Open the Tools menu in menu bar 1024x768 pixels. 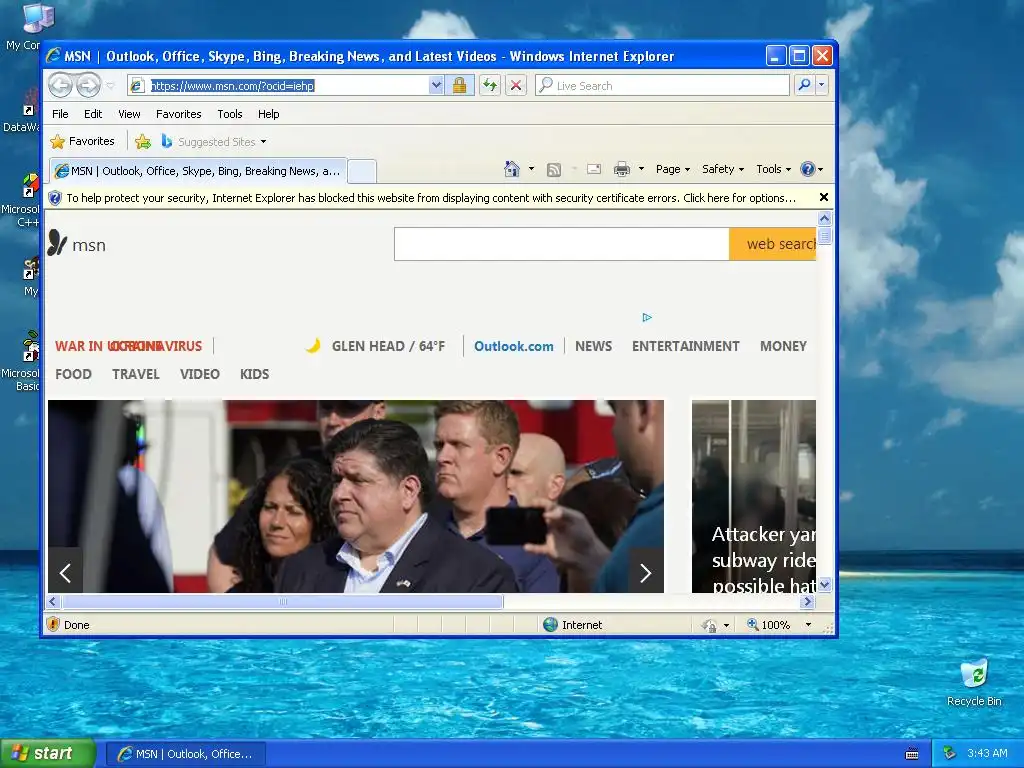click(x=230, y=114)
